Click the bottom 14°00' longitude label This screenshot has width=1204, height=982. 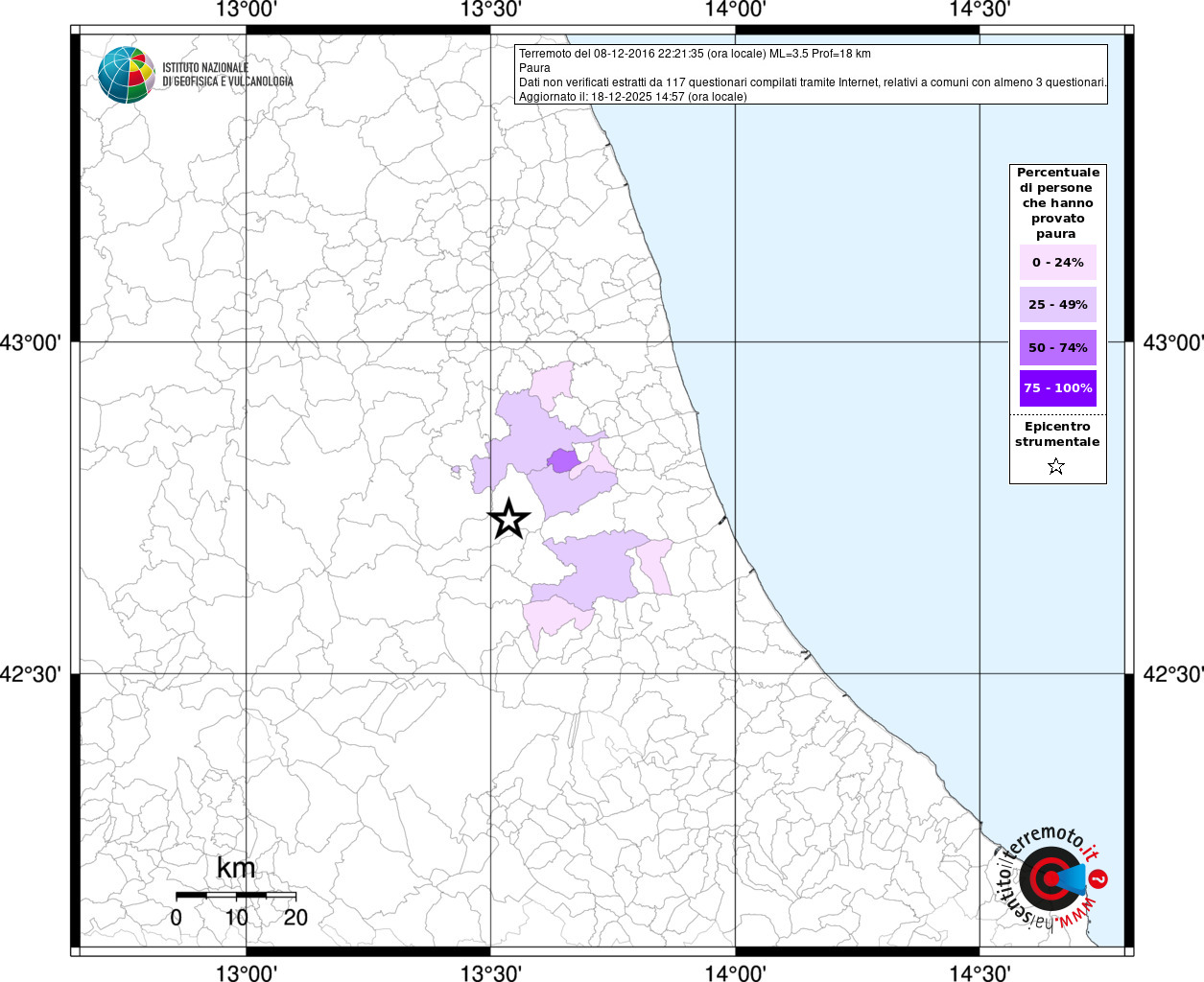735,972
